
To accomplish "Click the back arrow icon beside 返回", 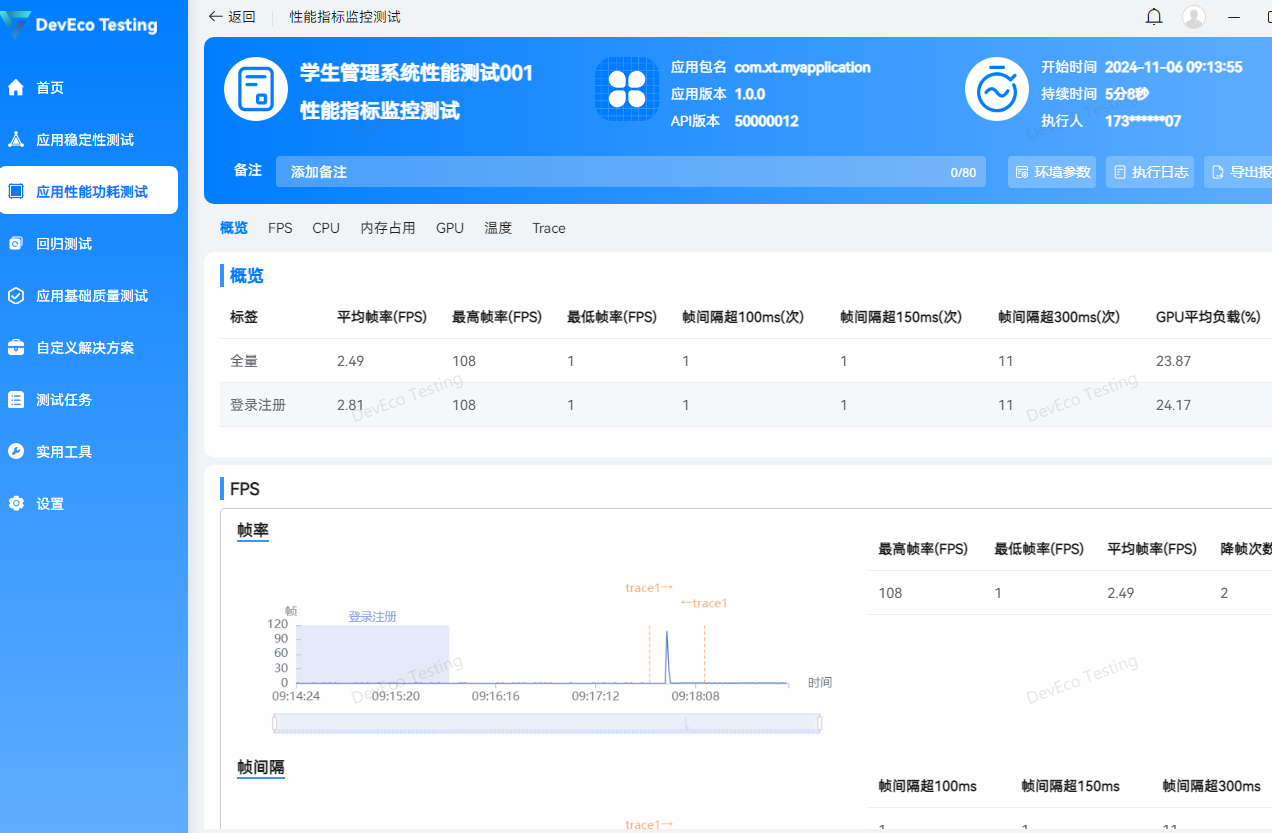I will pos(215,17).
